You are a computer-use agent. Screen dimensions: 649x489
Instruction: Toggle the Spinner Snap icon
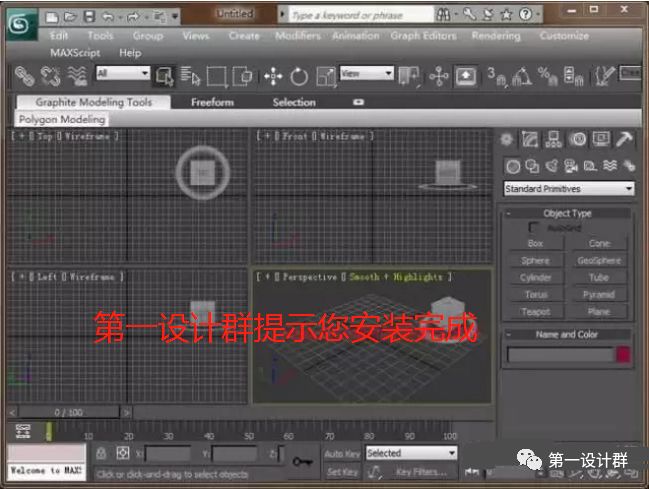coord(574,77)
